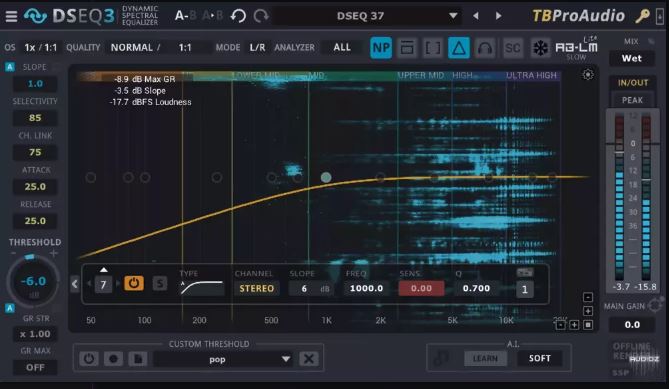Click the snowflake freeze icon
The image size is (669, 389).
coord(540,48)
